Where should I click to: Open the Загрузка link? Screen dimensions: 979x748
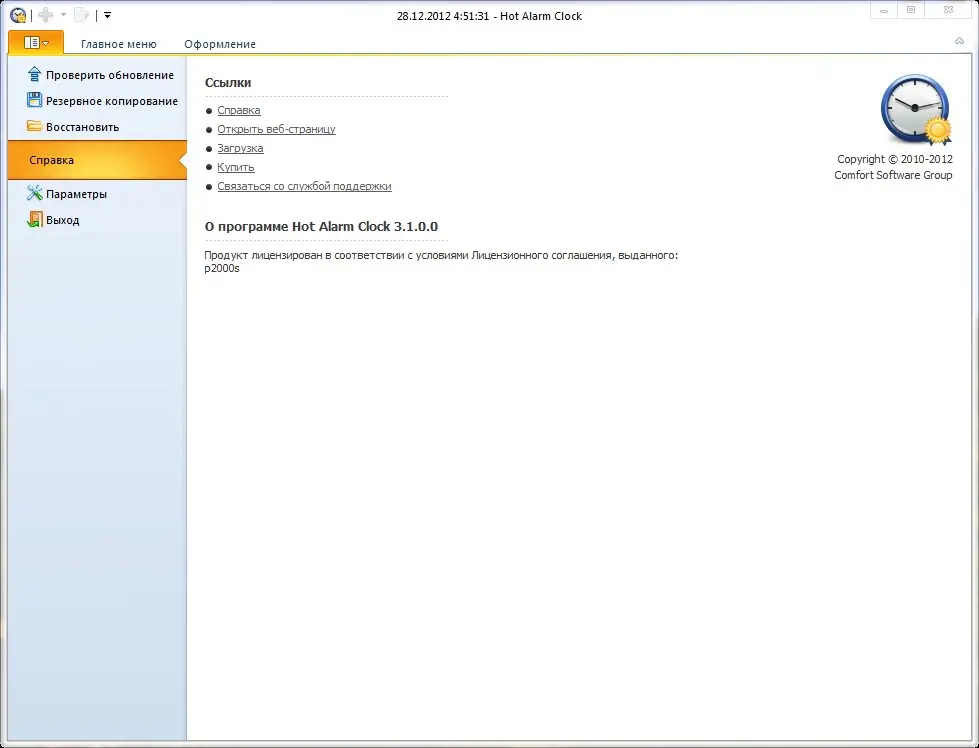[x=240, y=149]
